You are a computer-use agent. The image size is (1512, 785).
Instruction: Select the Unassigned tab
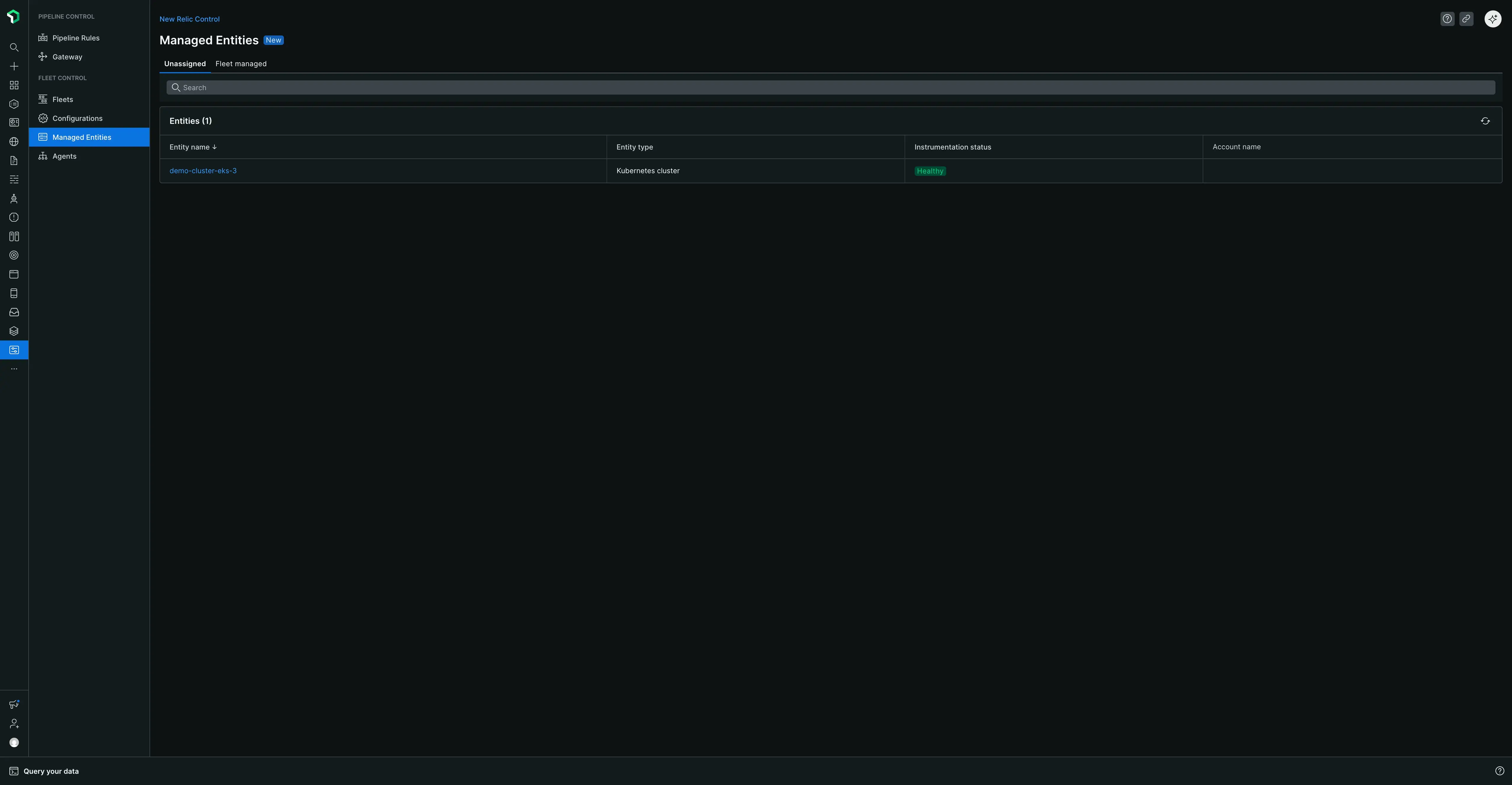coord(185,64)
